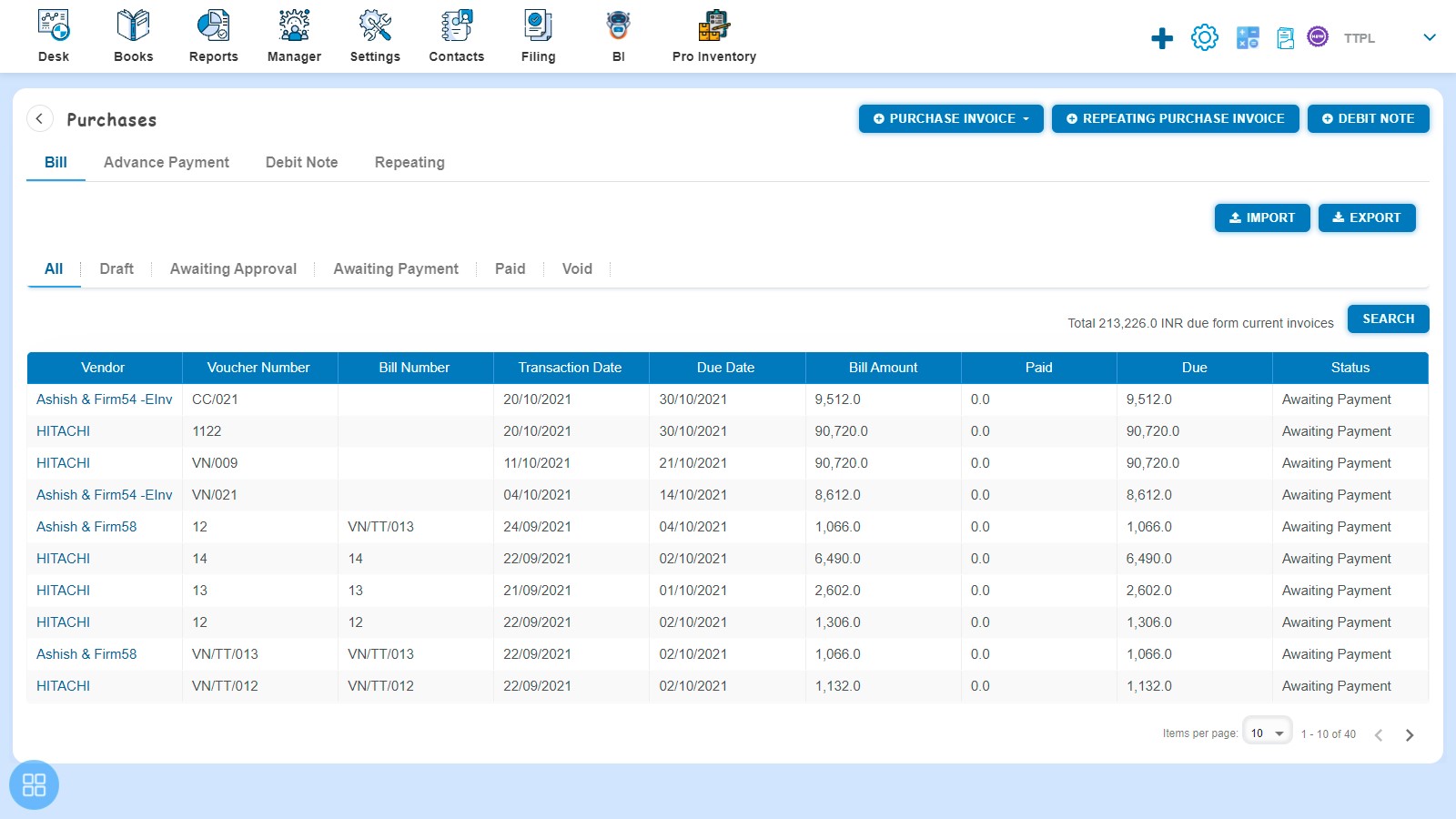Switch to the Repeating tab
1456x819 pixels.
click(x=409, y=162)
